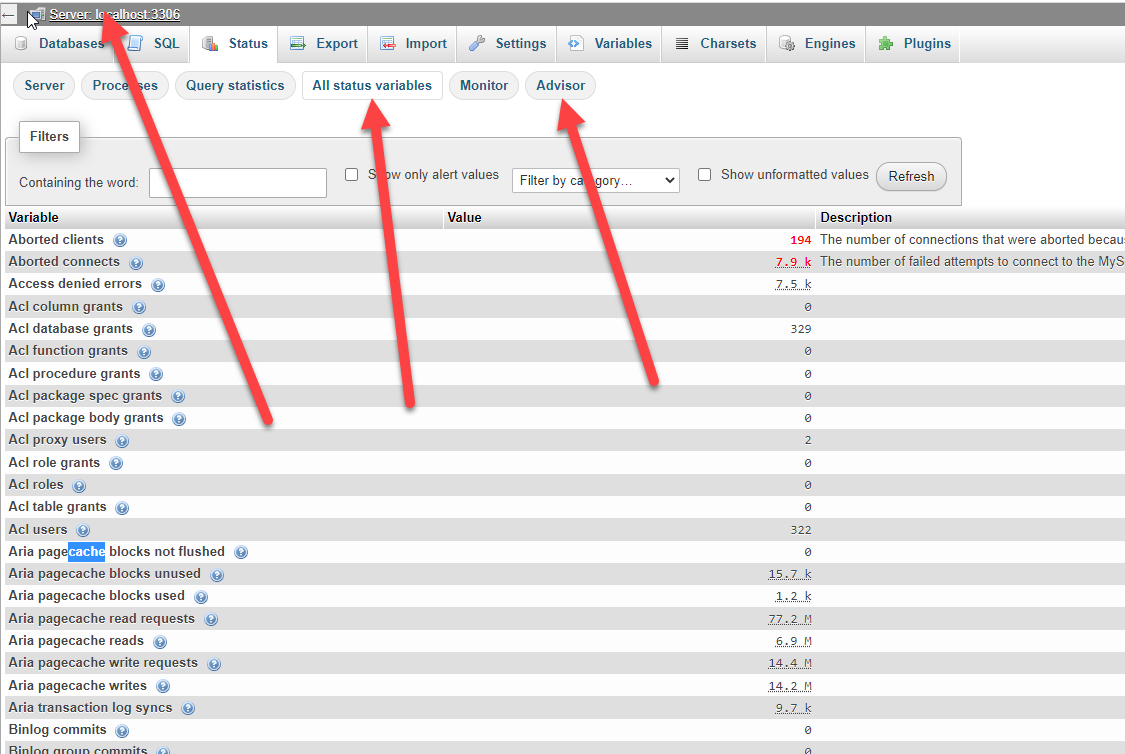Screen dimensions: 1125x754
Task: Open help icon for Access denied errors
Action: (158, 285)
